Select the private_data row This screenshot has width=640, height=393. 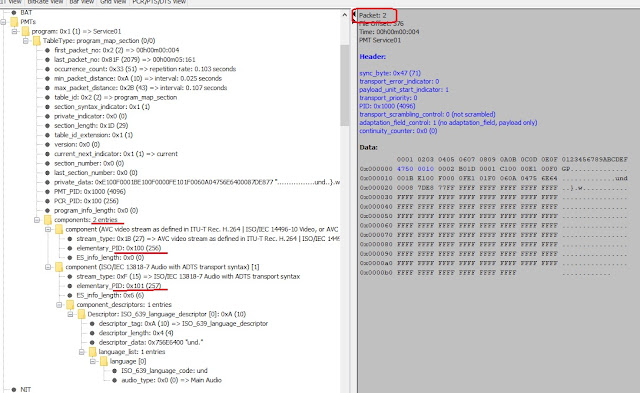[197, 182]
